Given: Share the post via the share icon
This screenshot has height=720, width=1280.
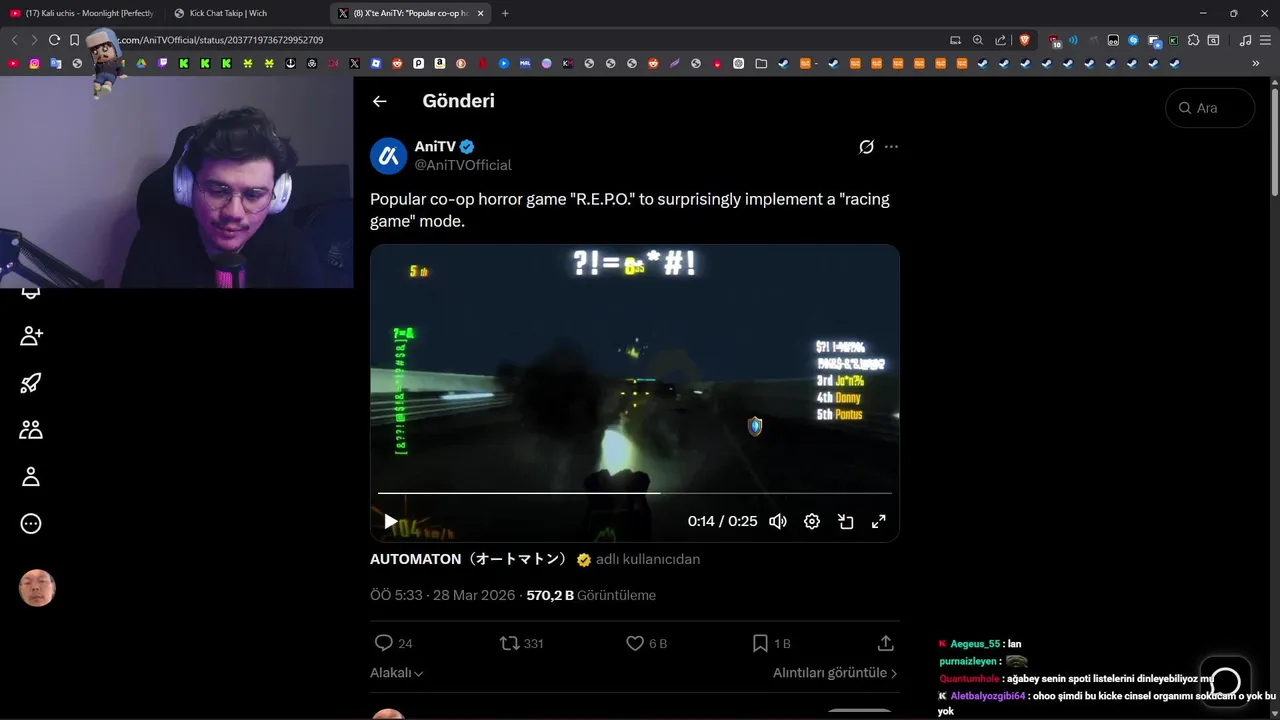Looking at the screenshot, I should click(885, 643).
